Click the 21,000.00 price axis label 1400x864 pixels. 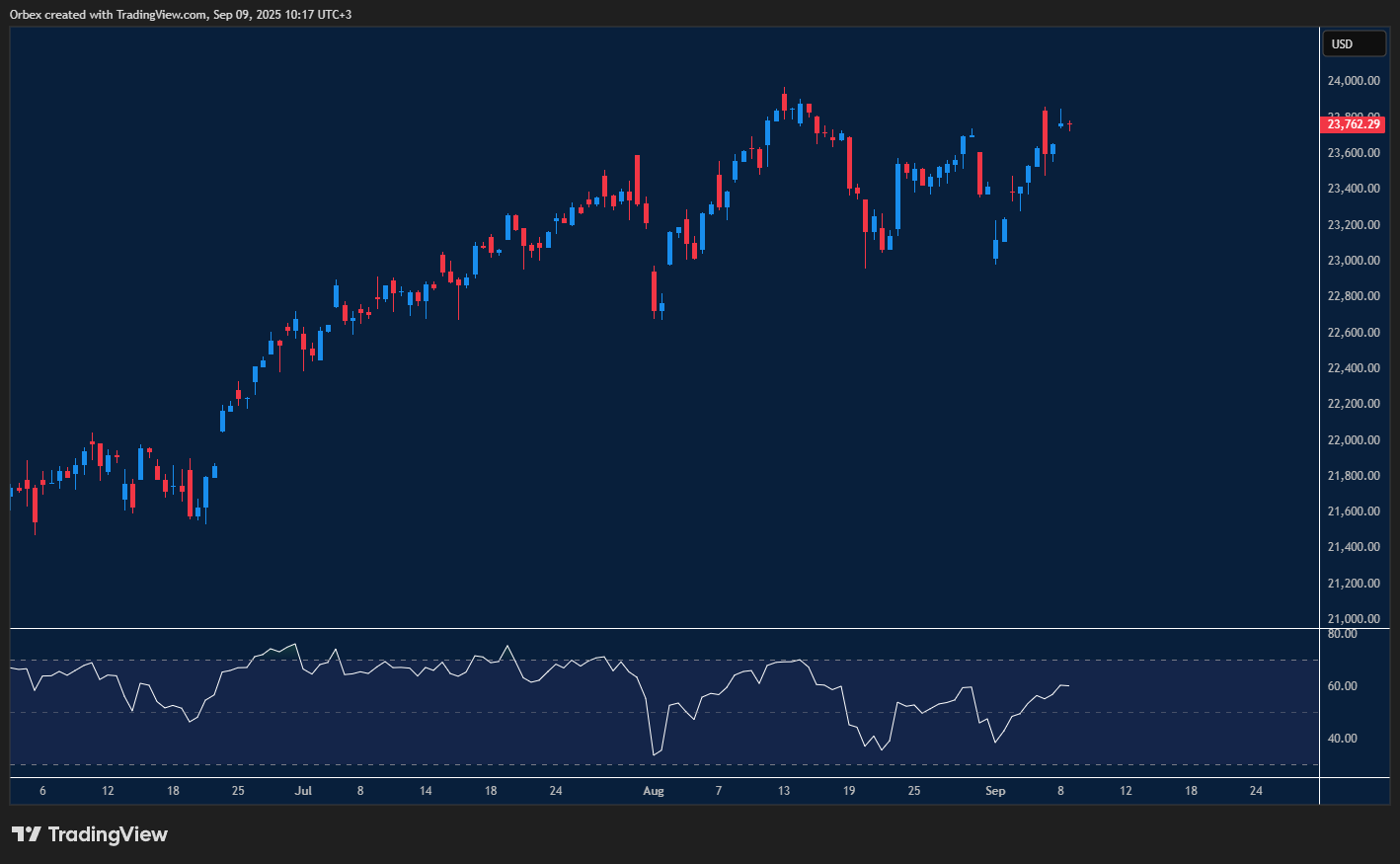click(x=1354, y=619)
